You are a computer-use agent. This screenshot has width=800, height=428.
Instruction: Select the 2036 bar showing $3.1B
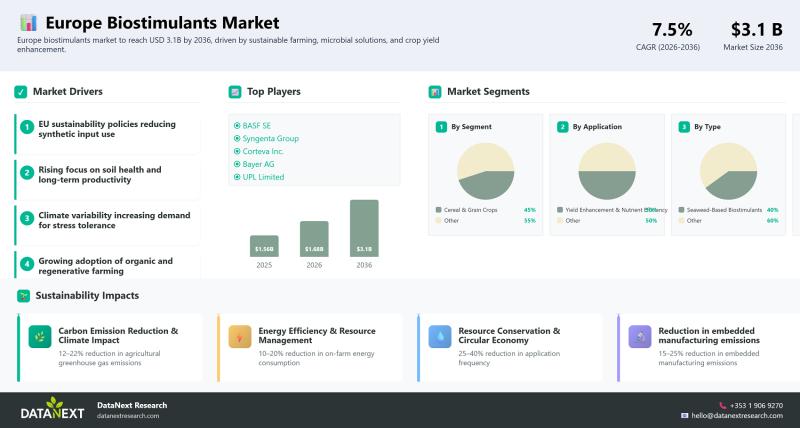[364, 228]
